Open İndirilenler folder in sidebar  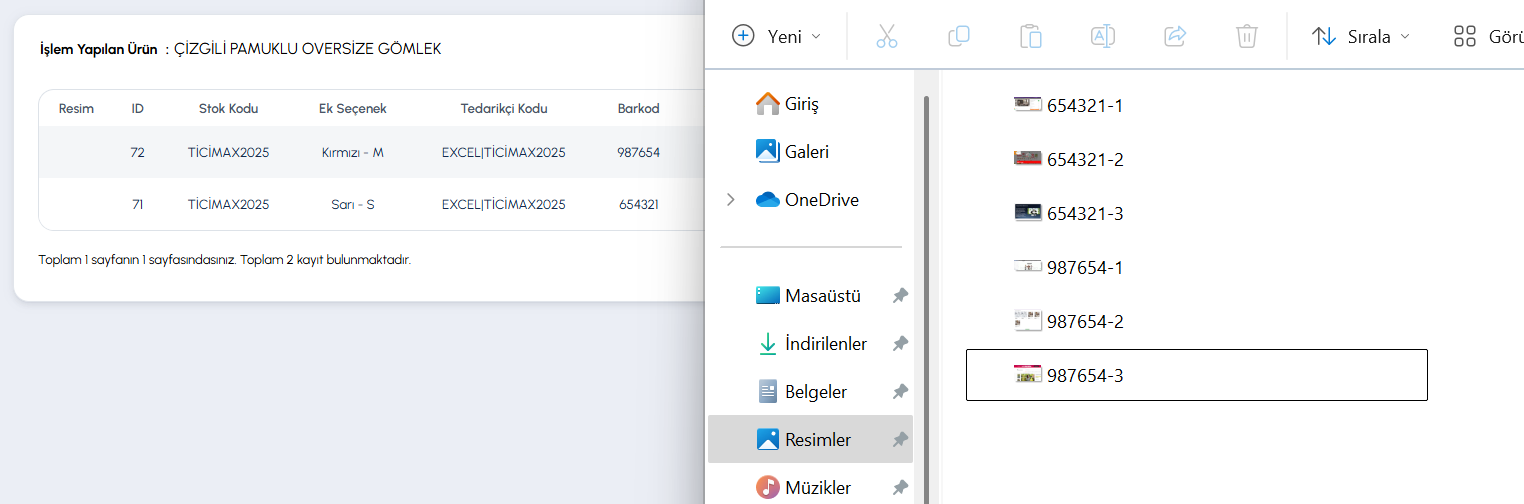tap(812, 344)
